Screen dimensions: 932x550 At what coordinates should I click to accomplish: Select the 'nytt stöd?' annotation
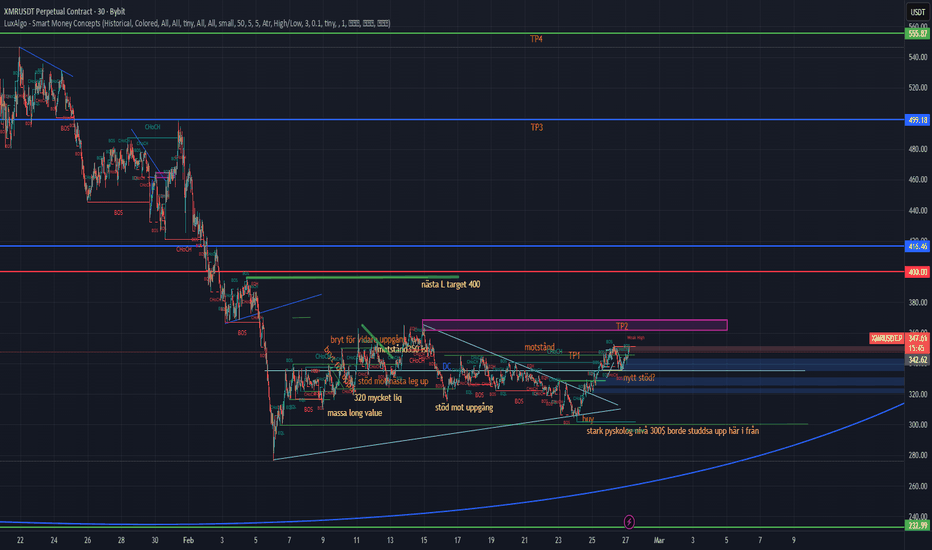point(639,378)
